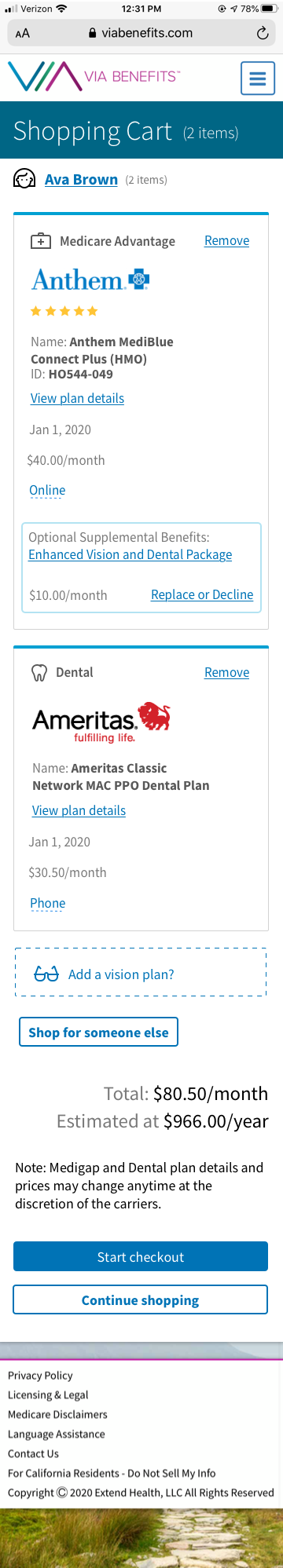This screenshot has width=283, height=1568.
Task: Tap the Safari reload icon
Action: click(263, 33)
